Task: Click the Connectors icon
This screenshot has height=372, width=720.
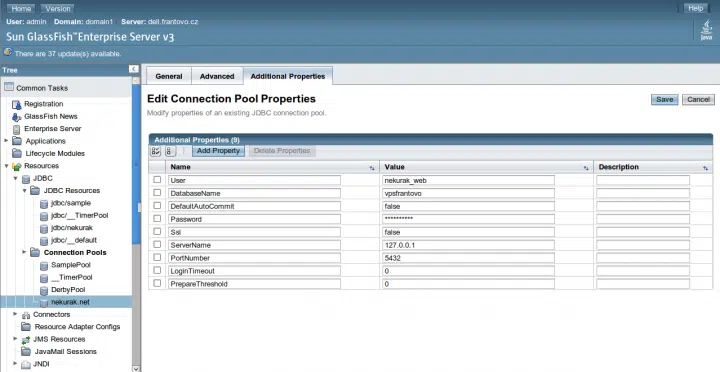Action: [26, 315]
